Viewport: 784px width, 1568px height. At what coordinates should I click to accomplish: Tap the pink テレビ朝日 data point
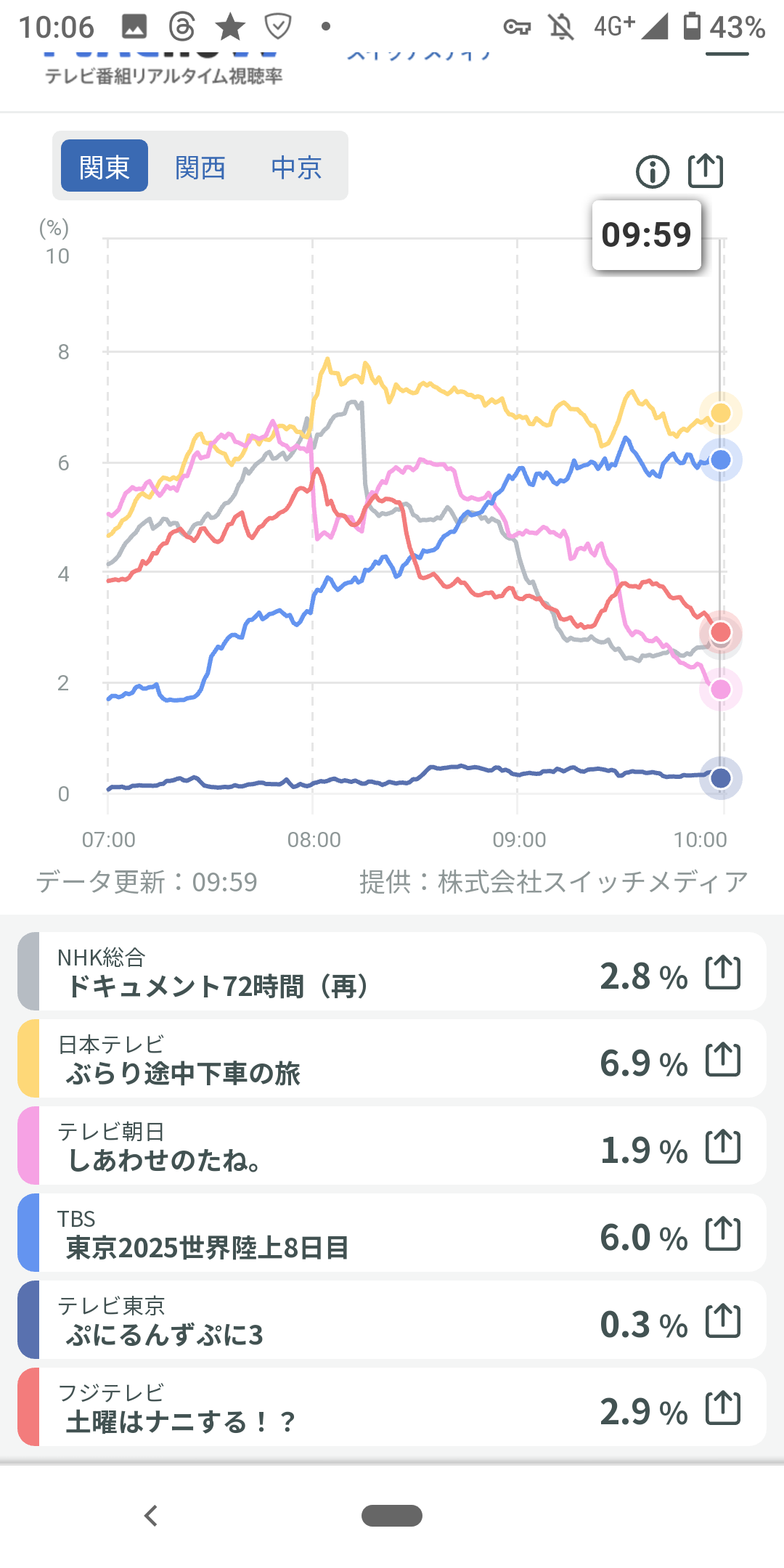pos(720,689)
